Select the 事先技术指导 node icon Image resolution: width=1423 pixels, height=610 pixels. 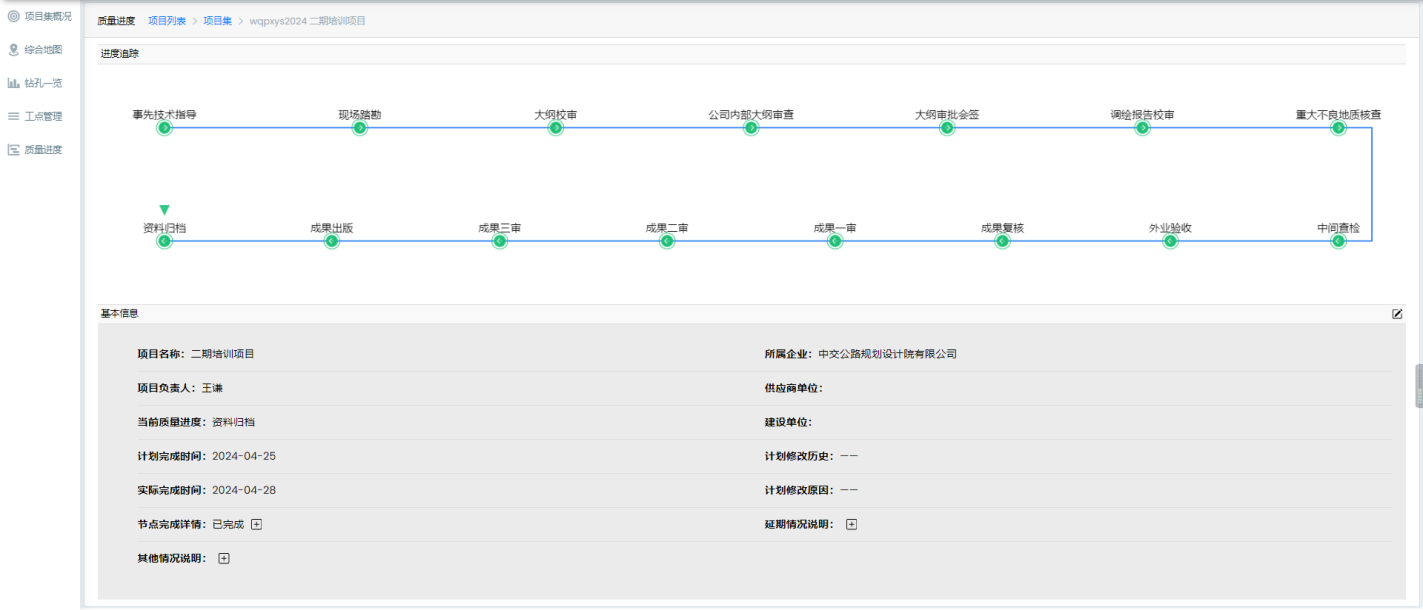(x=164, y=128)
